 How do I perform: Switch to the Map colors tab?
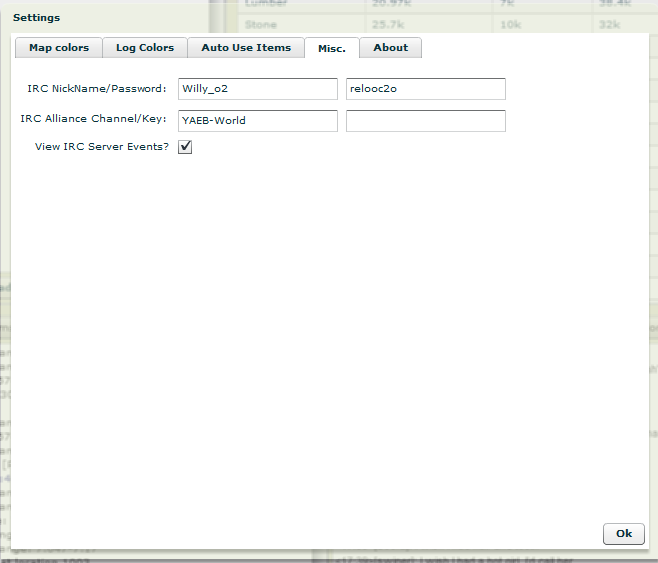pyautogui.click(x=58, y=48)
